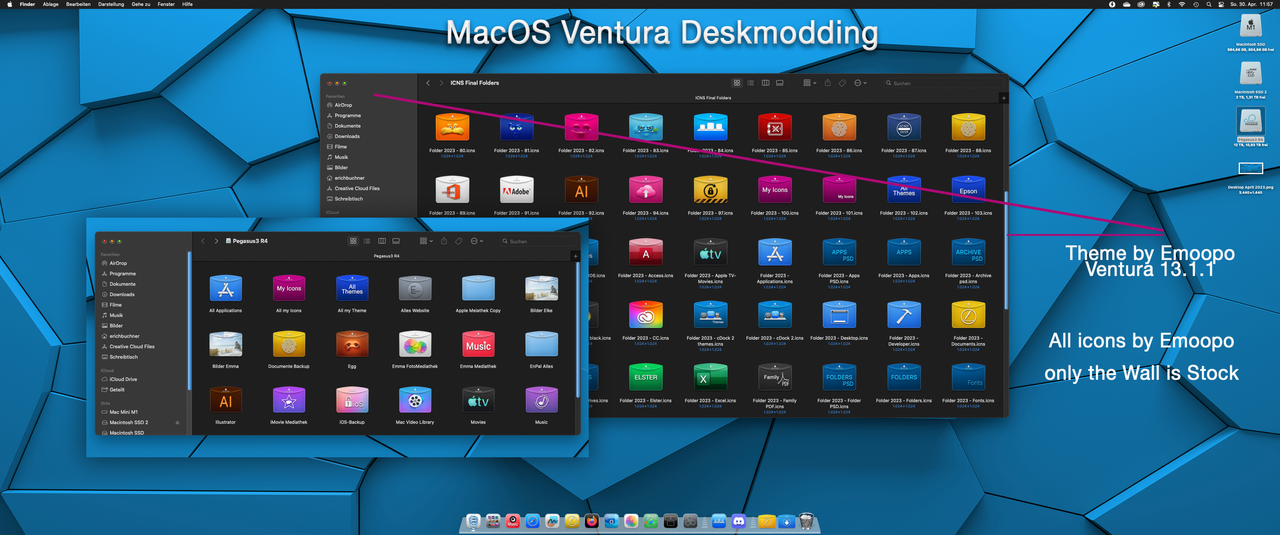Switch ICNS Final Folders to list view
Screen dimensions: 1280x535
click(x=751, y=83)
